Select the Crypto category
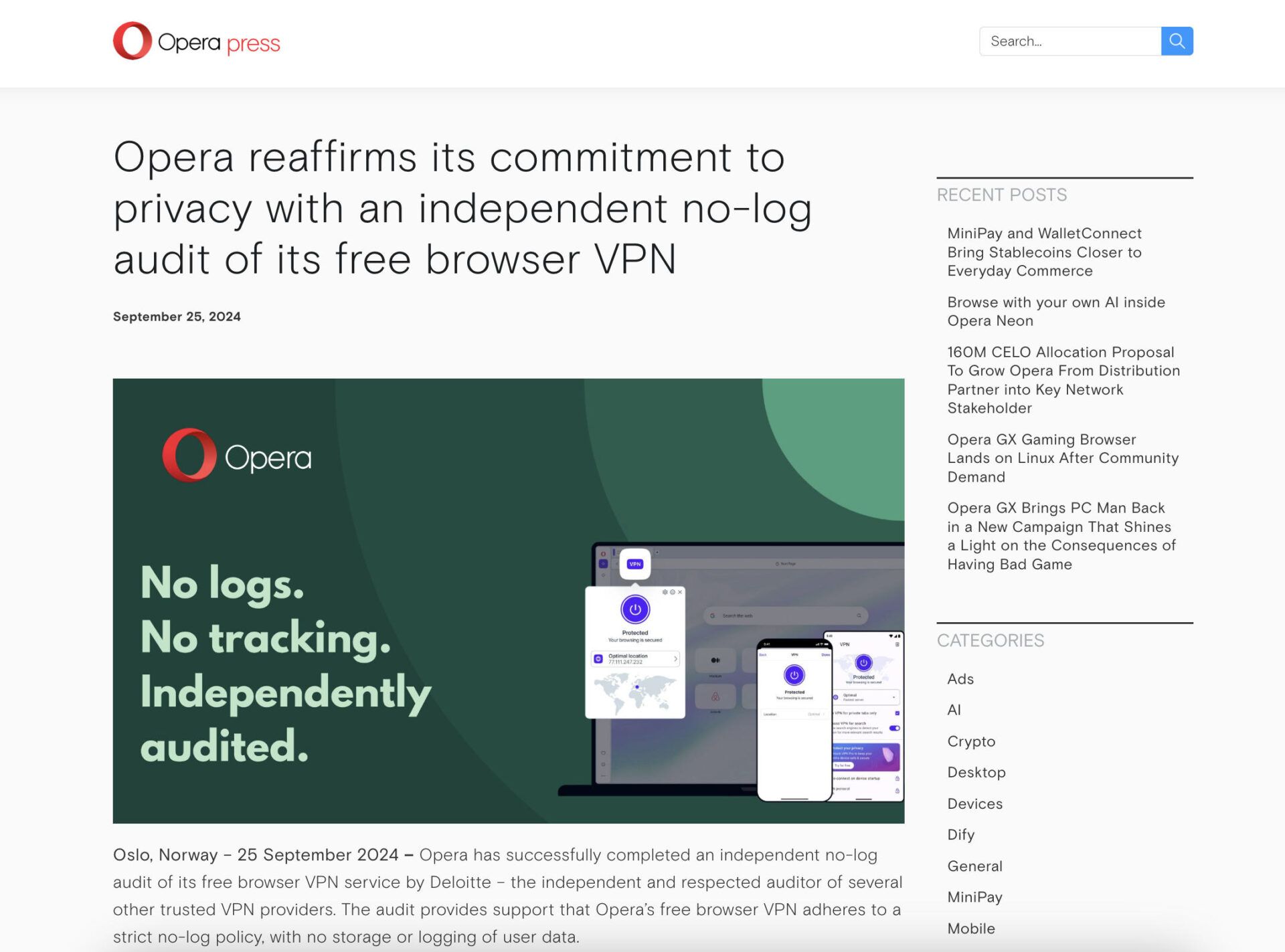This screenshot has width=1285, height=952. coord(971,741)
